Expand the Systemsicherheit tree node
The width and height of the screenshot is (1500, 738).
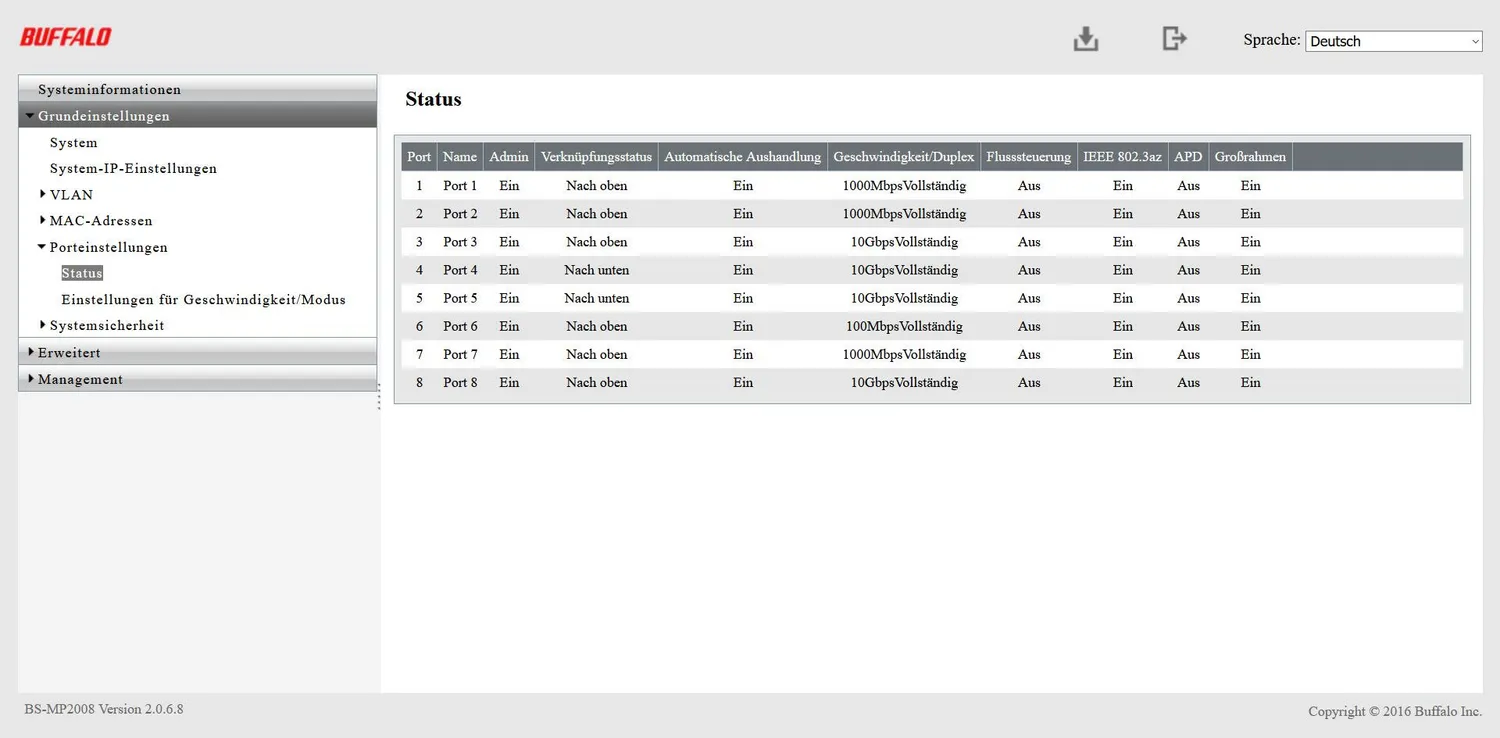pyautogui.click(x=43, y=325)
